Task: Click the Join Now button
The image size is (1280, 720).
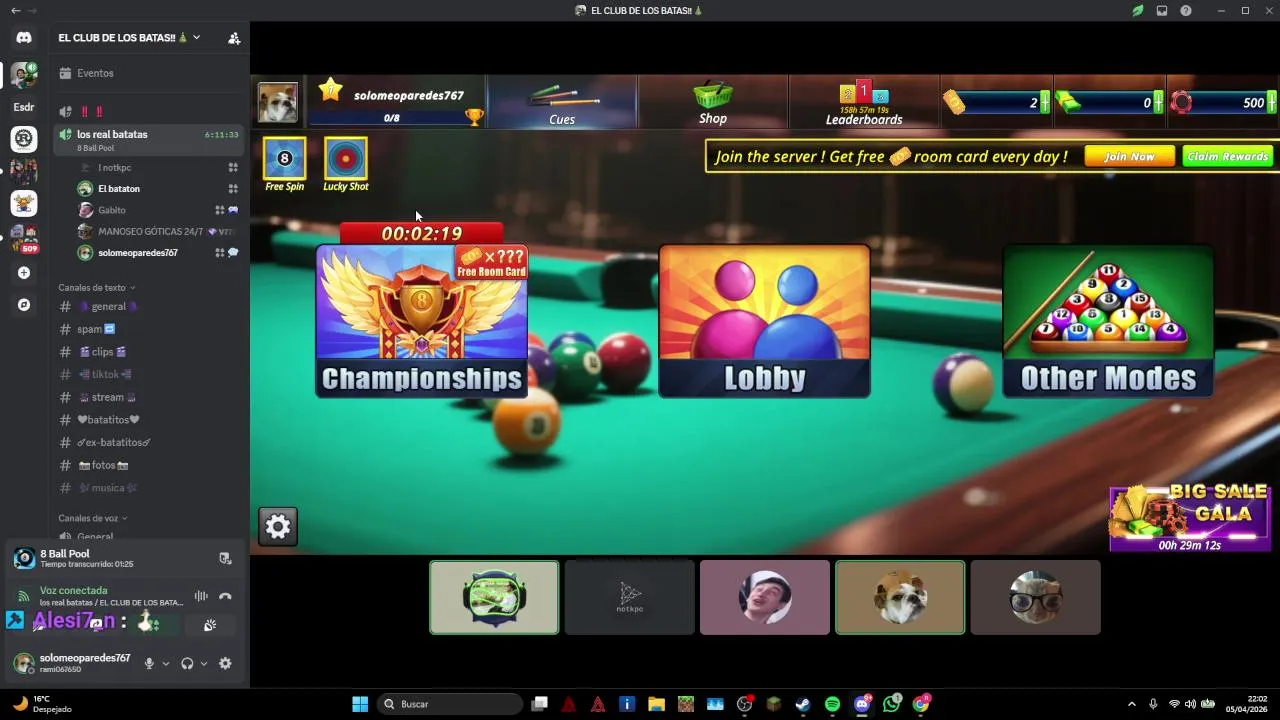Action: (1130, 156)
